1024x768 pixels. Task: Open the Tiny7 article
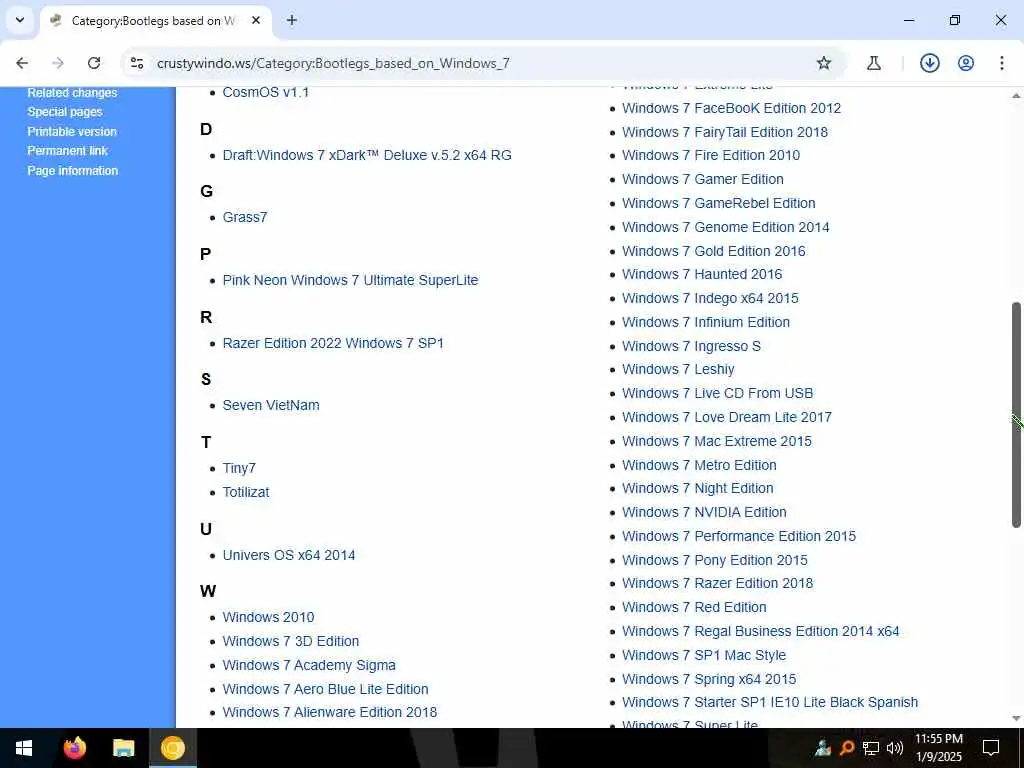(x=239, y=468)
